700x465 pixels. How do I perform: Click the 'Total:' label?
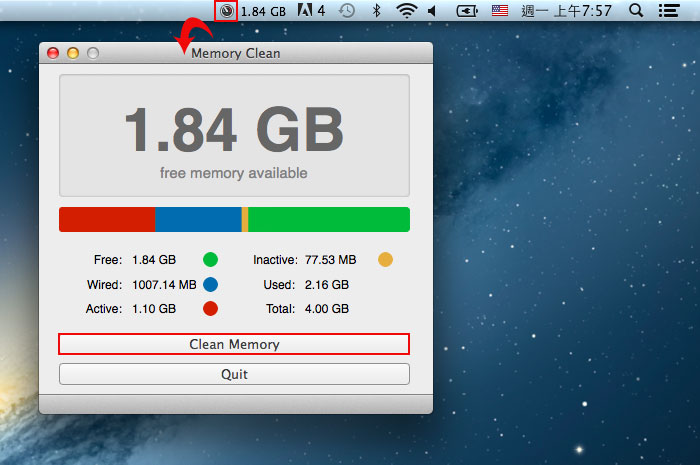[280, 309]
